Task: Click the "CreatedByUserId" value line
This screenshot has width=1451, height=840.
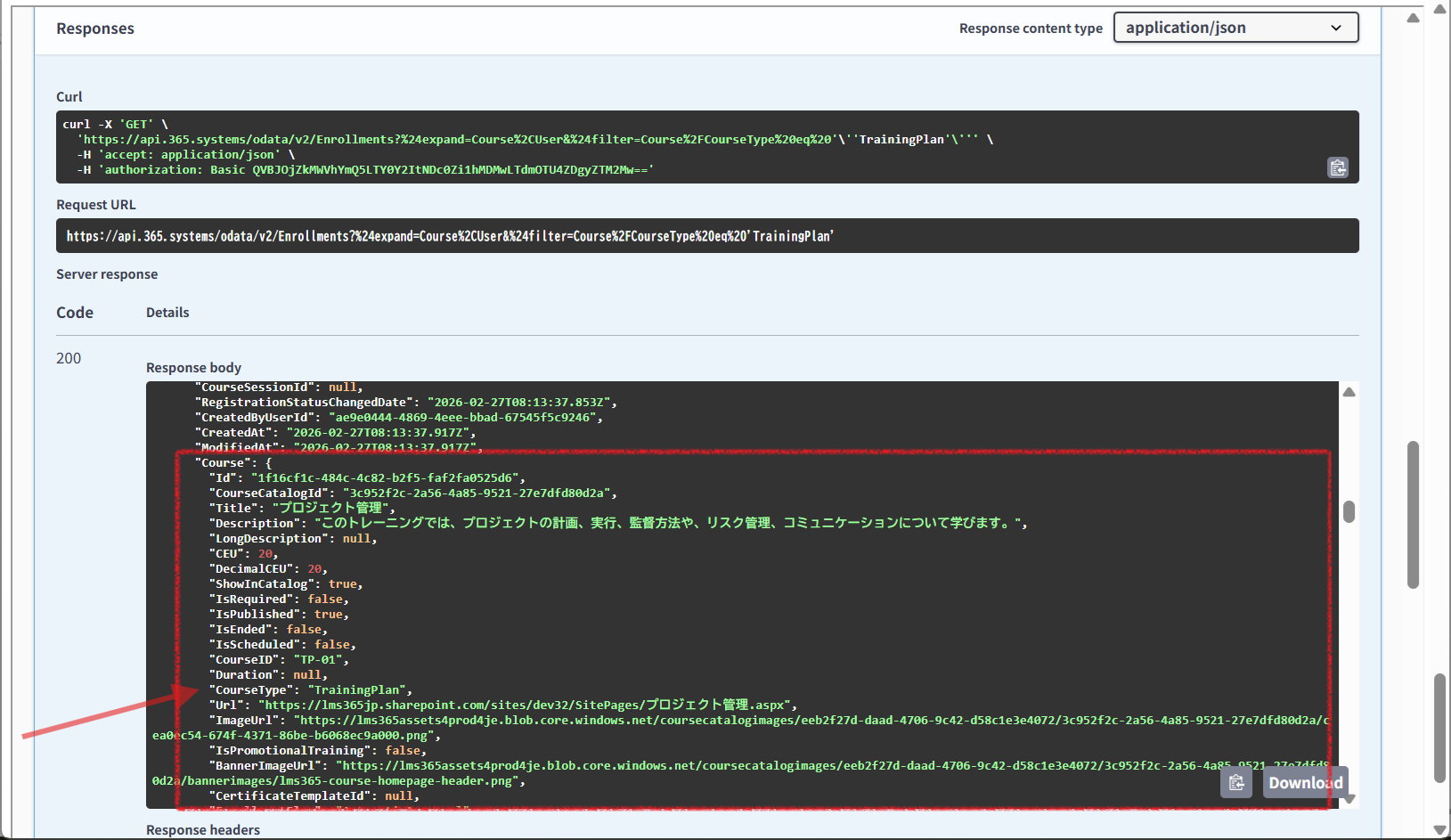Action: pos(399,418)
